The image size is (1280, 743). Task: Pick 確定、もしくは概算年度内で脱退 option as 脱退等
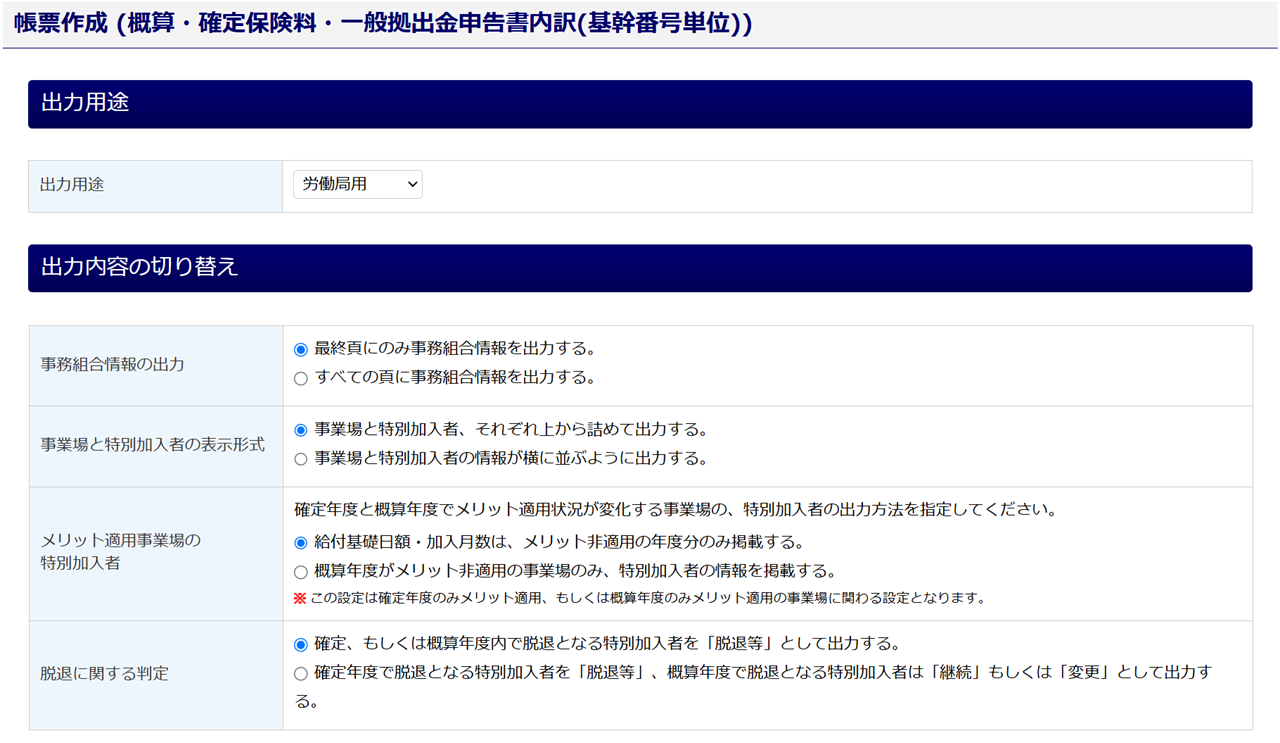pyautogui.click(x=301, y=645)
